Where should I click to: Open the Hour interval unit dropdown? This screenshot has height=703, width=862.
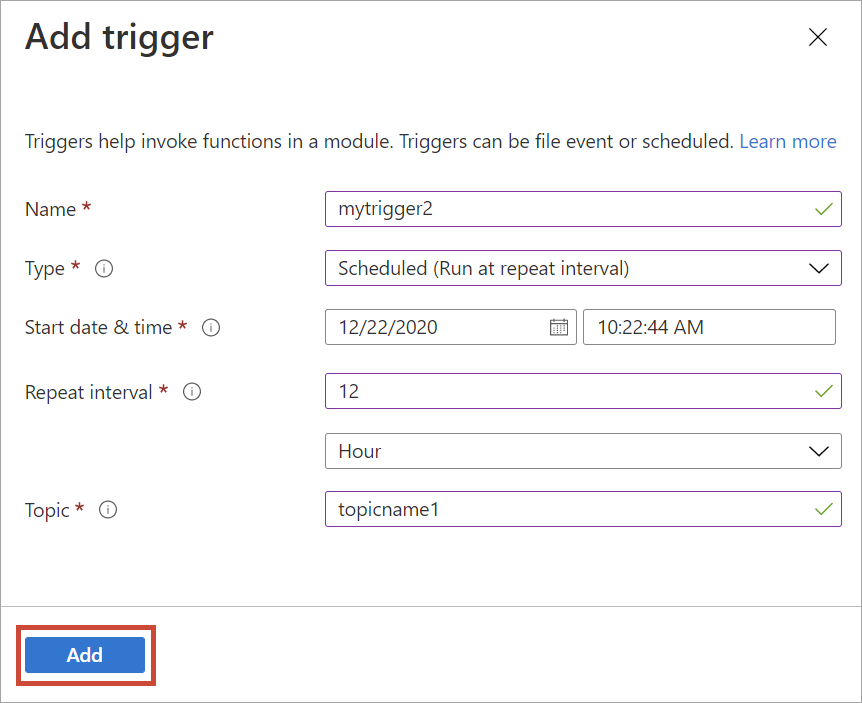[583, 451]
